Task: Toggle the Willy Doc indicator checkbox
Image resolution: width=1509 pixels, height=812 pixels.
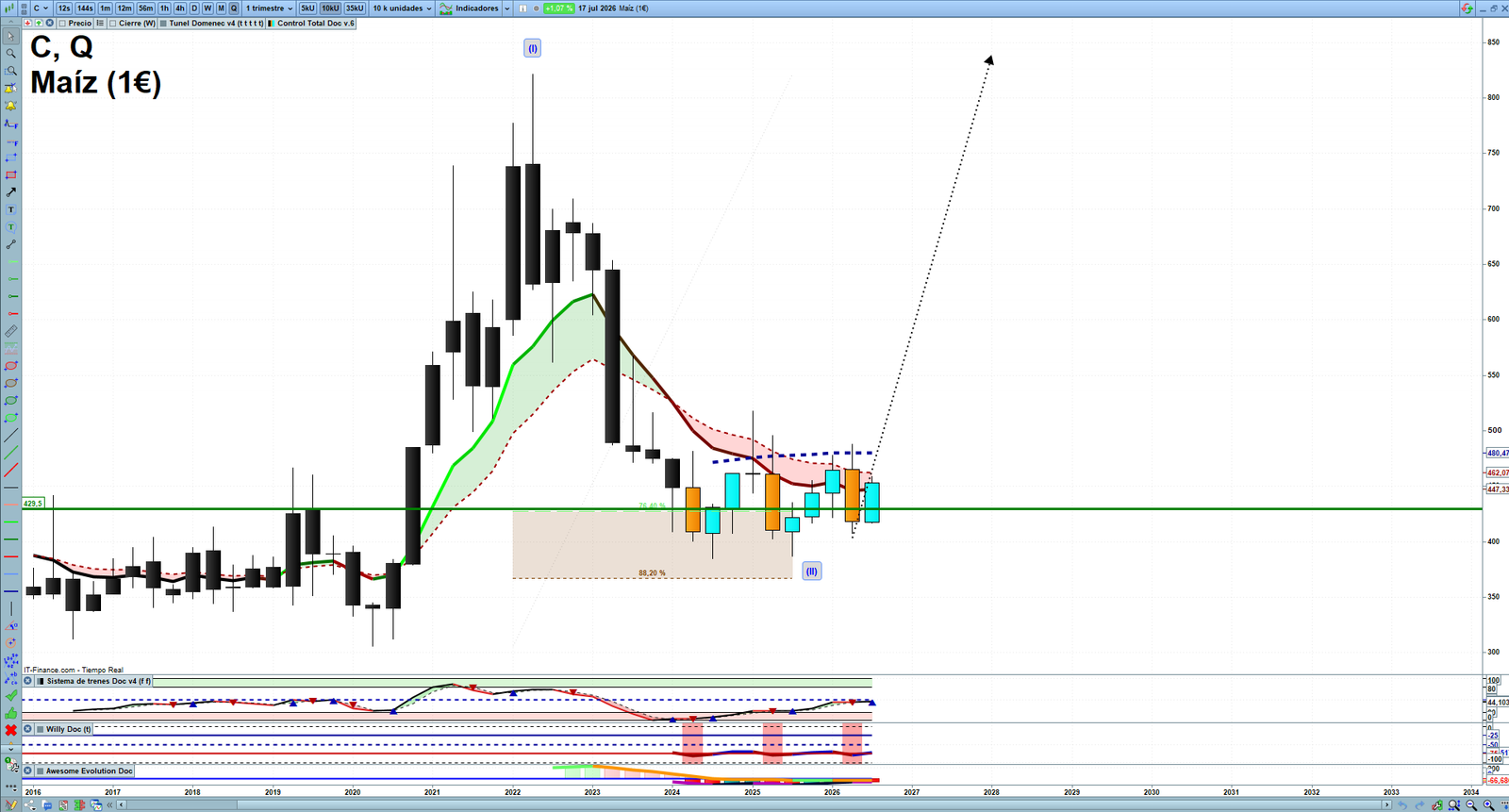Action: [x=41, y=729]
